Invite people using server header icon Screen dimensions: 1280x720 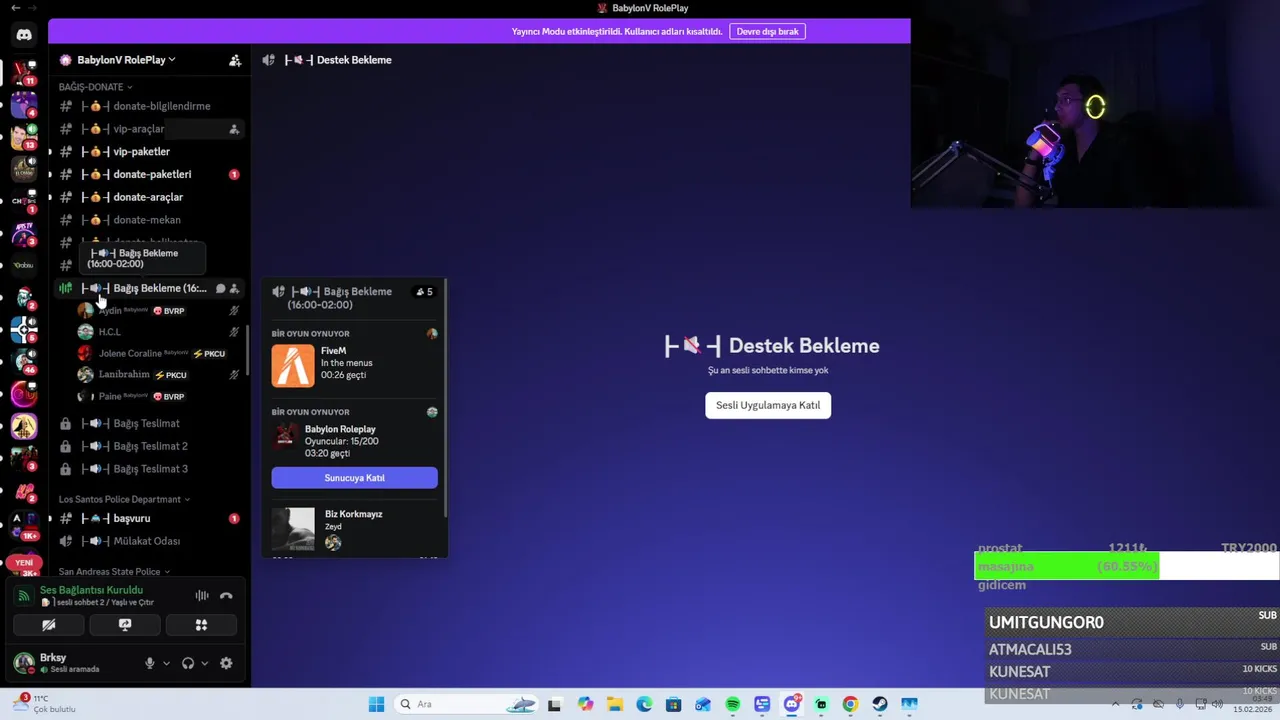(235, 60)
